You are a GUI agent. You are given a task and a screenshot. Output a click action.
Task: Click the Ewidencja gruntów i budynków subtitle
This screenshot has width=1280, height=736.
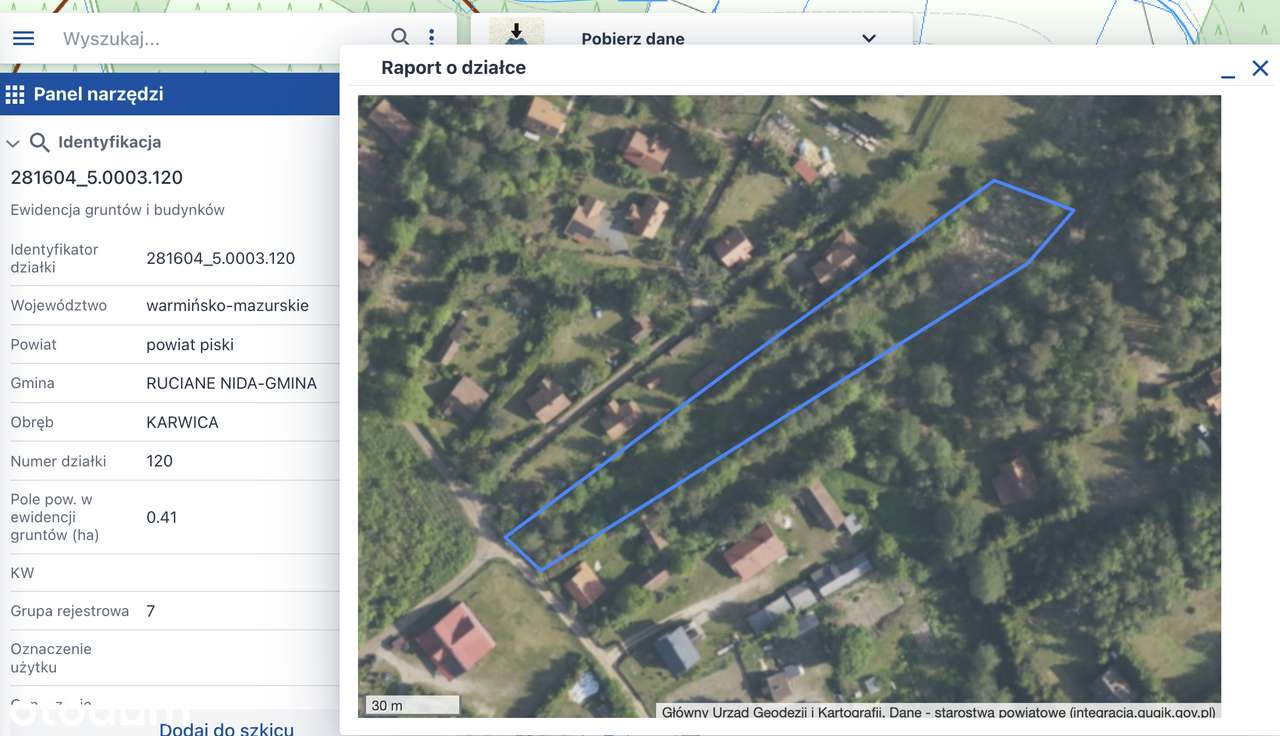coord(118,210)
